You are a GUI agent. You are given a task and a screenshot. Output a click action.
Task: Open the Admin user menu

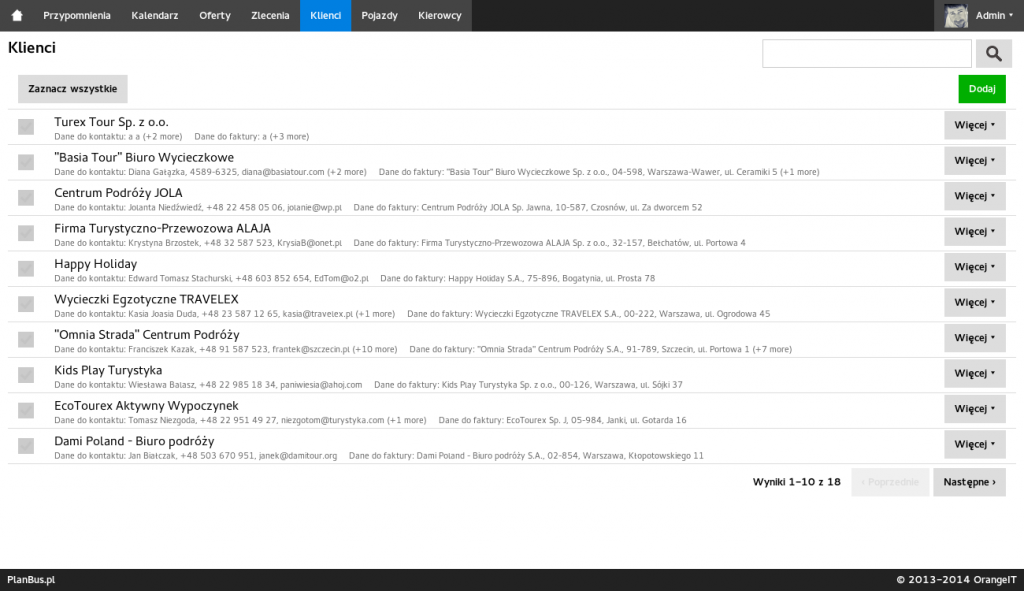[978, 15]
